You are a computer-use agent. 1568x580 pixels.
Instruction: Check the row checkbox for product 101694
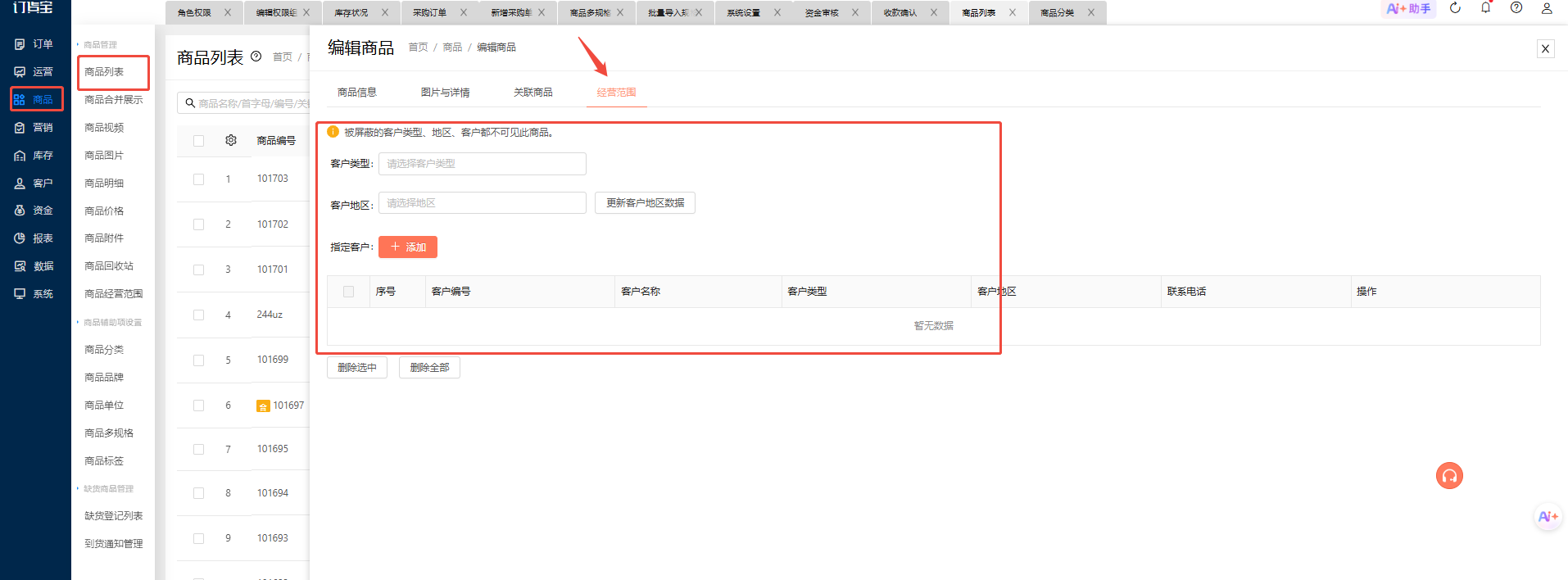coord(198,493)
